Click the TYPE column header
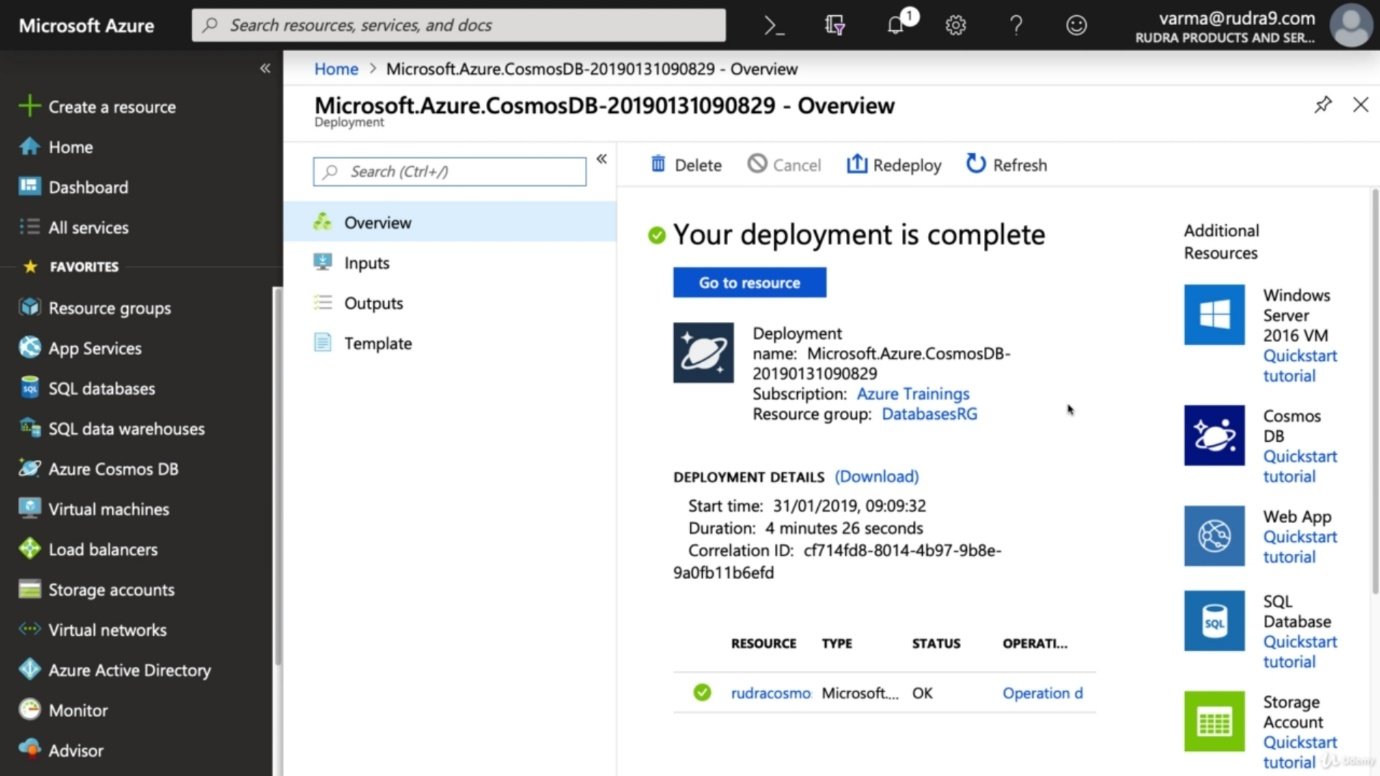 tap(837, 644)
